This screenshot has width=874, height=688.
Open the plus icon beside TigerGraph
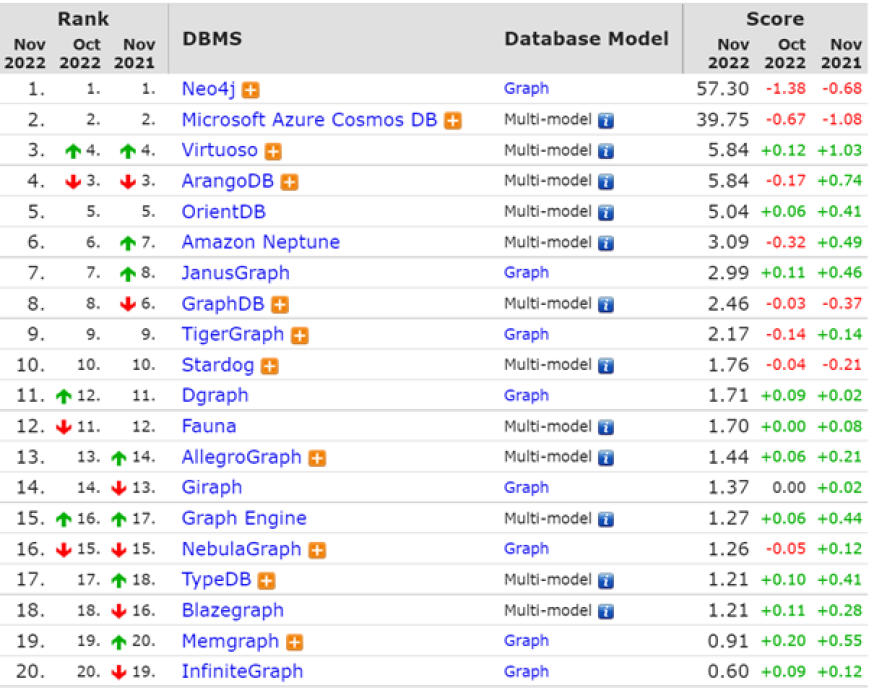pyautogui.click(x=300, y=335)
